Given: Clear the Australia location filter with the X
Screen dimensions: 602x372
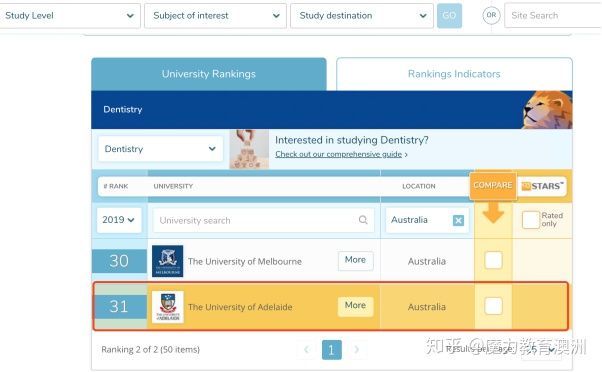Looking at the screenshot, I should pos(458,220).
